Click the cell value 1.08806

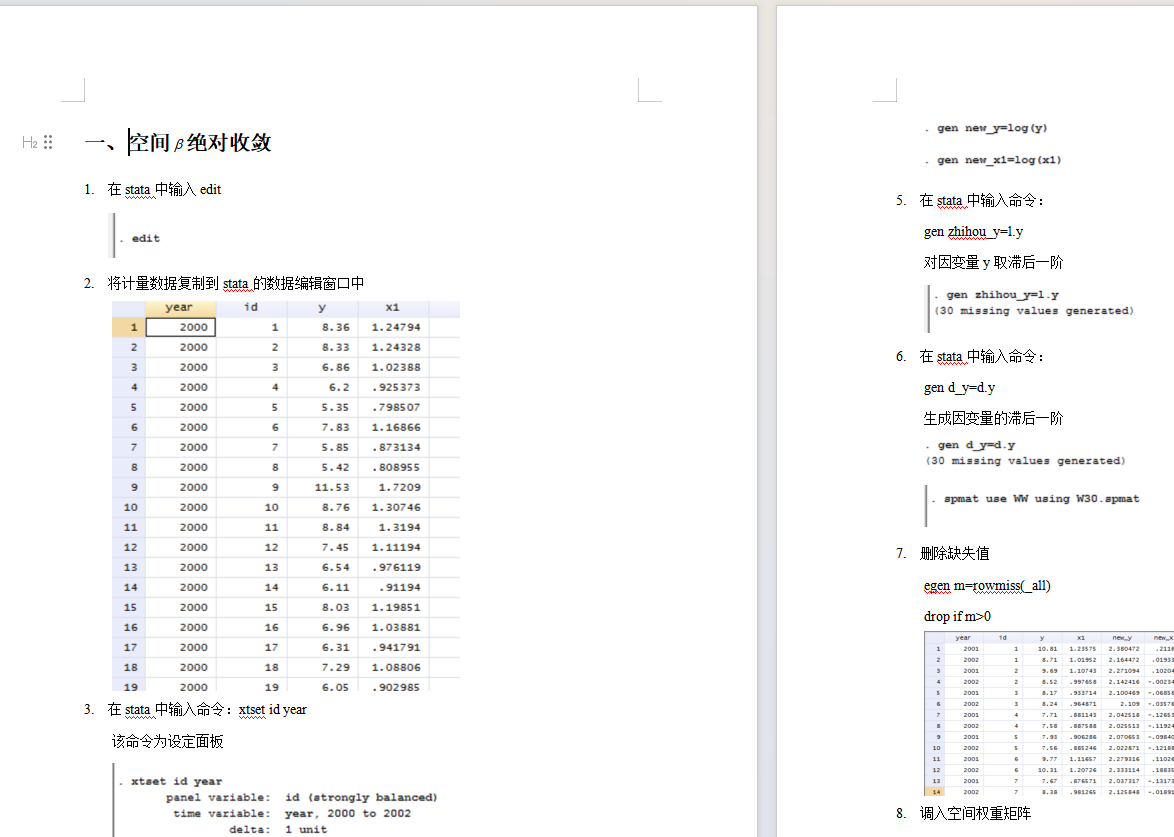(396, 668)
